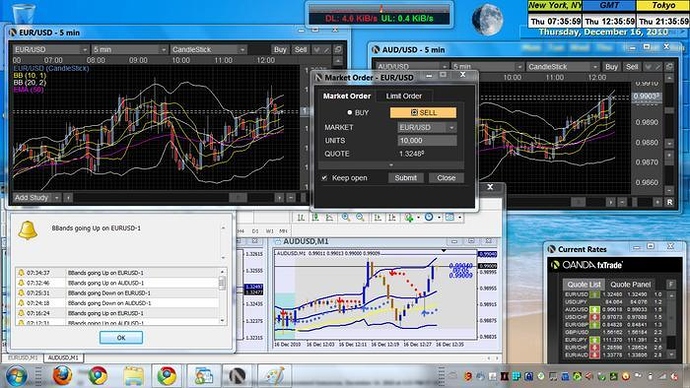Toggle the Keep open checkbox

point(324,178)
